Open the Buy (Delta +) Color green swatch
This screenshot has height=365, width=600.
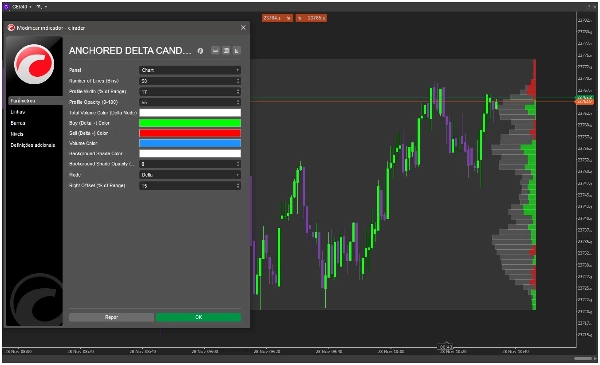tap(190, 123)
